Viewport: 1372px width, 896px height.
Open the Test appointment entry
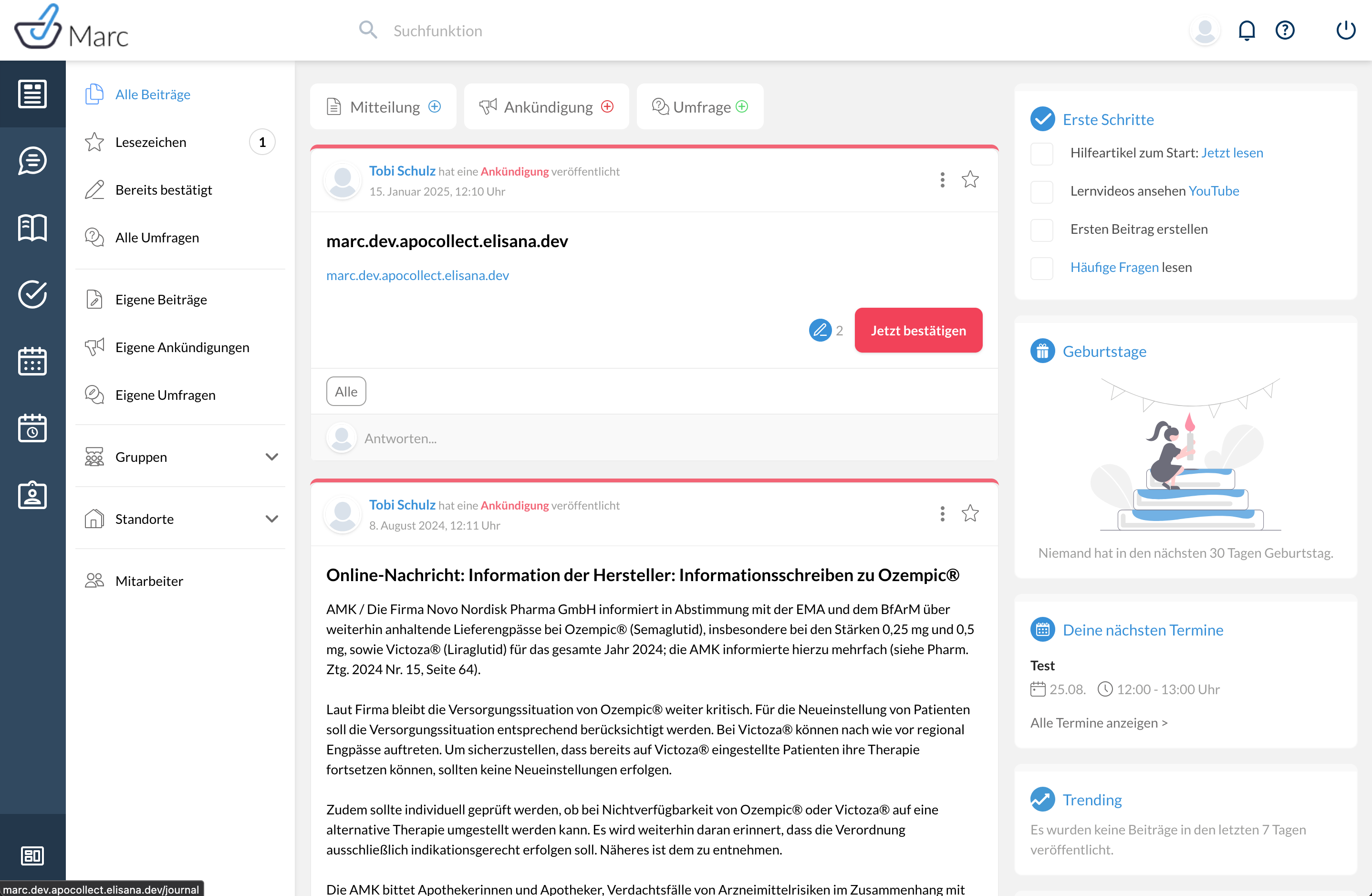1125,677
